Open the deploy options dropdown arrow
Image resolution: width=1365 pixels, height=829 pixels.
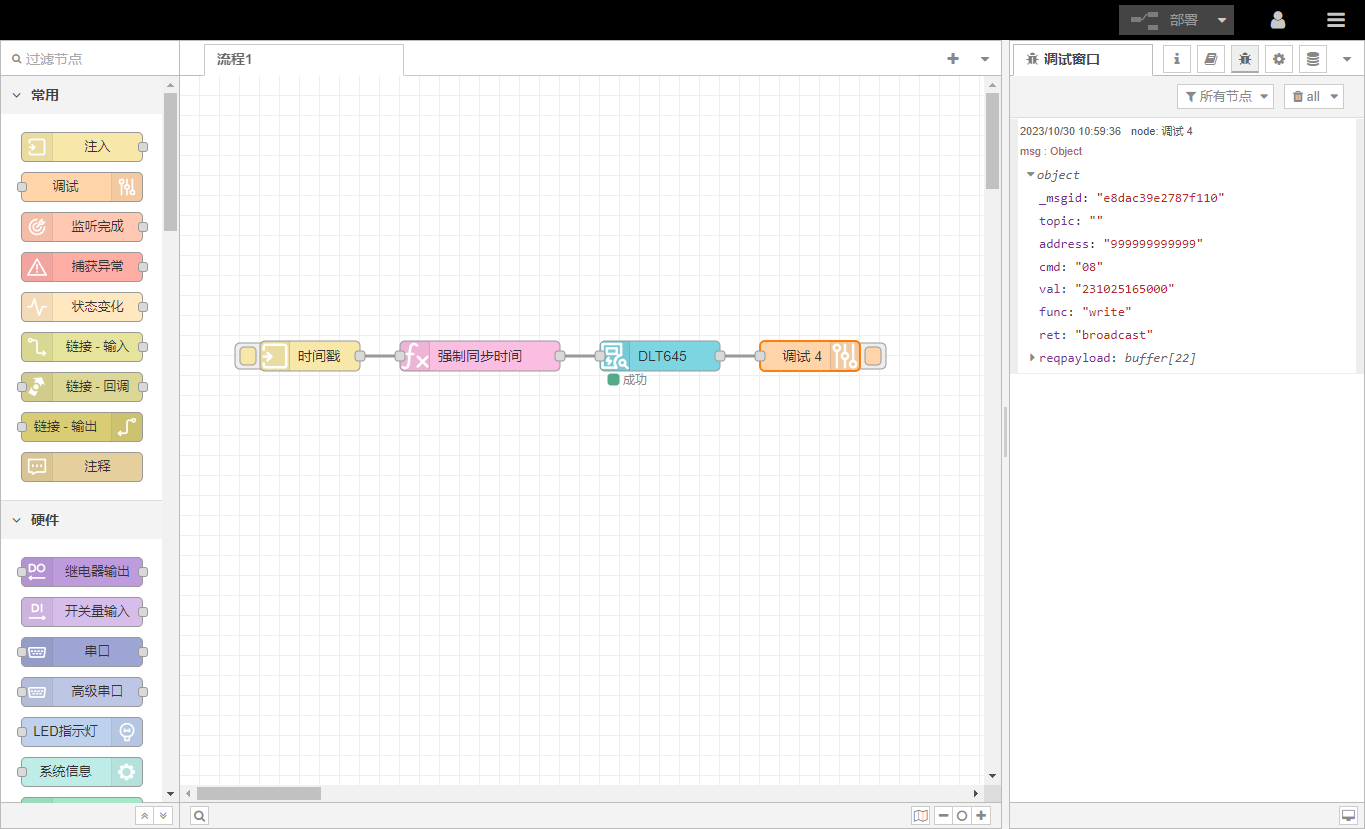pos(1222,20)
